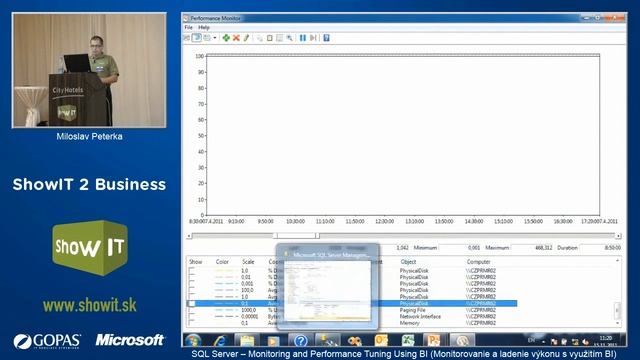Open Outlook taskbar icon

[x=381, y=340]
